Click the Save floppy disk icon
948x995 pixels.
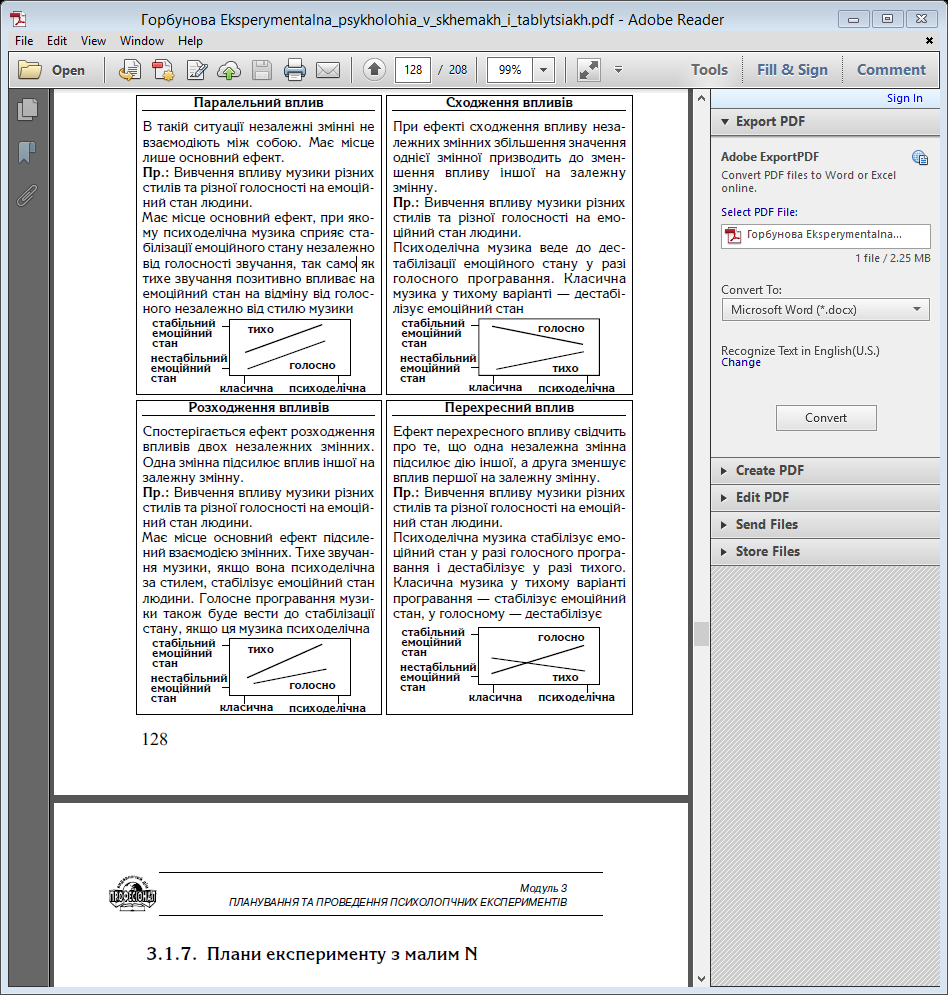tap(262, 70)
